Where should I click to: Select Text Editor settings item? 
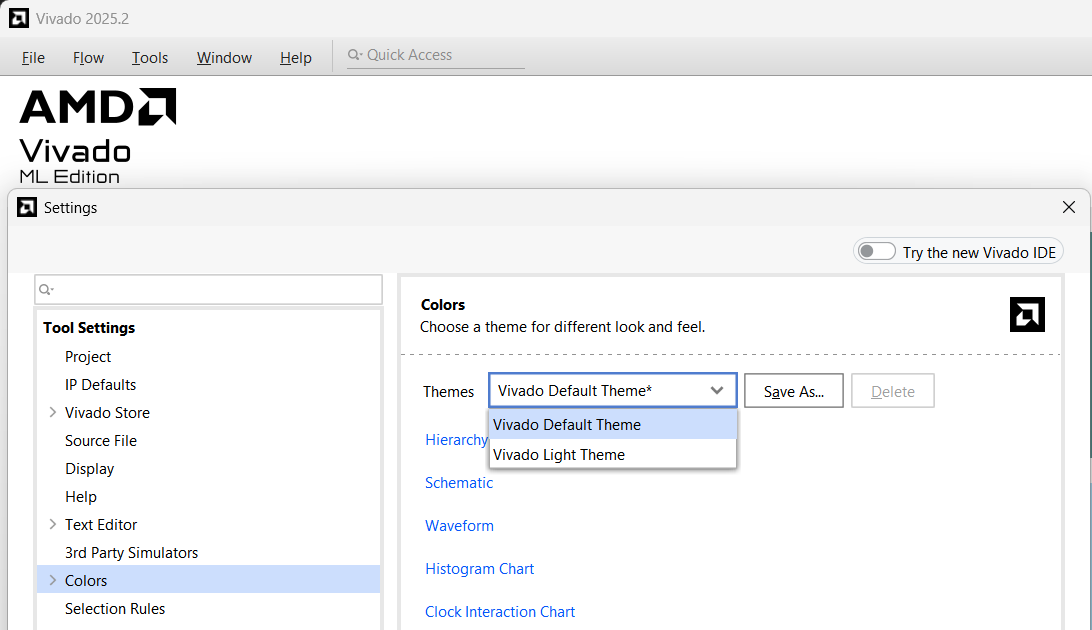101,524
